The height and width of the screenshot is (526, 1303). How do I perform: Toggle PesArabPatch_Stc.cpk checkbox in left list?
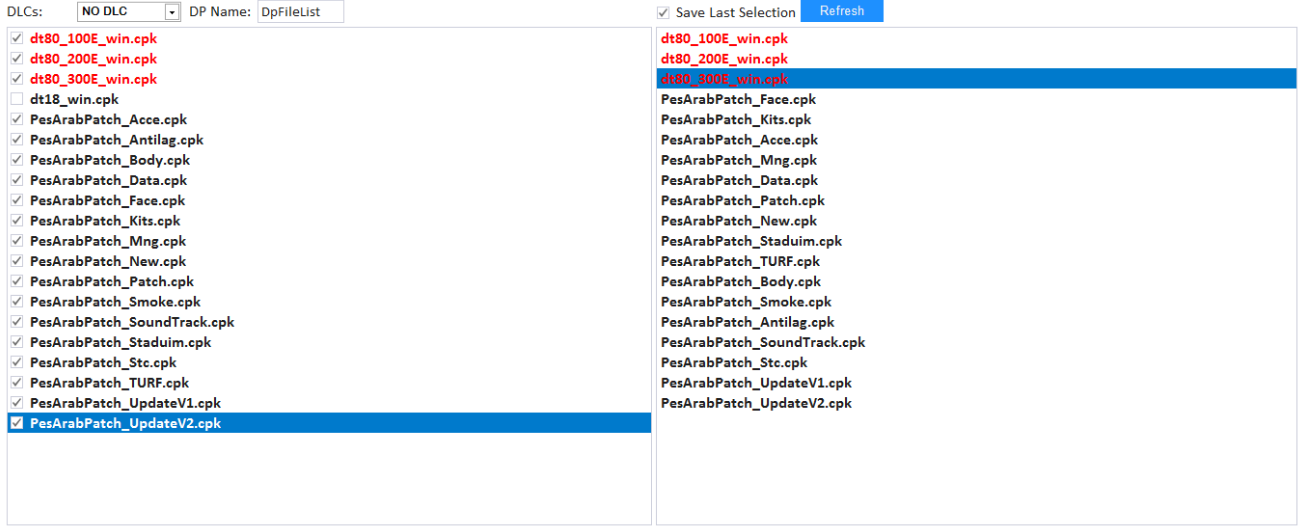pyautogui.click(x=16, y=362)
